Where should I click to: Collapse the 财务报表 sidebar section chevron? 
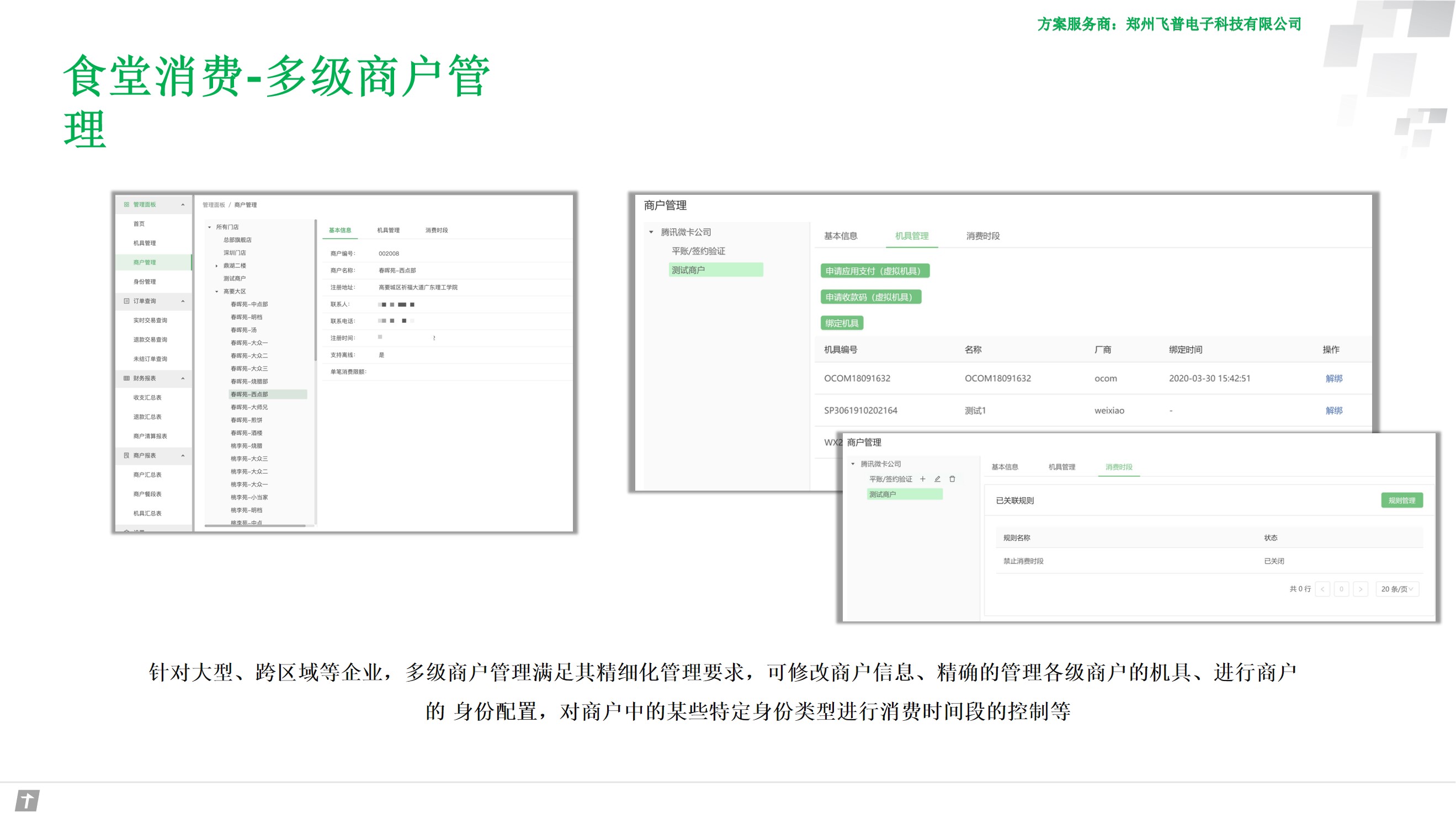[x=183, y=378]
